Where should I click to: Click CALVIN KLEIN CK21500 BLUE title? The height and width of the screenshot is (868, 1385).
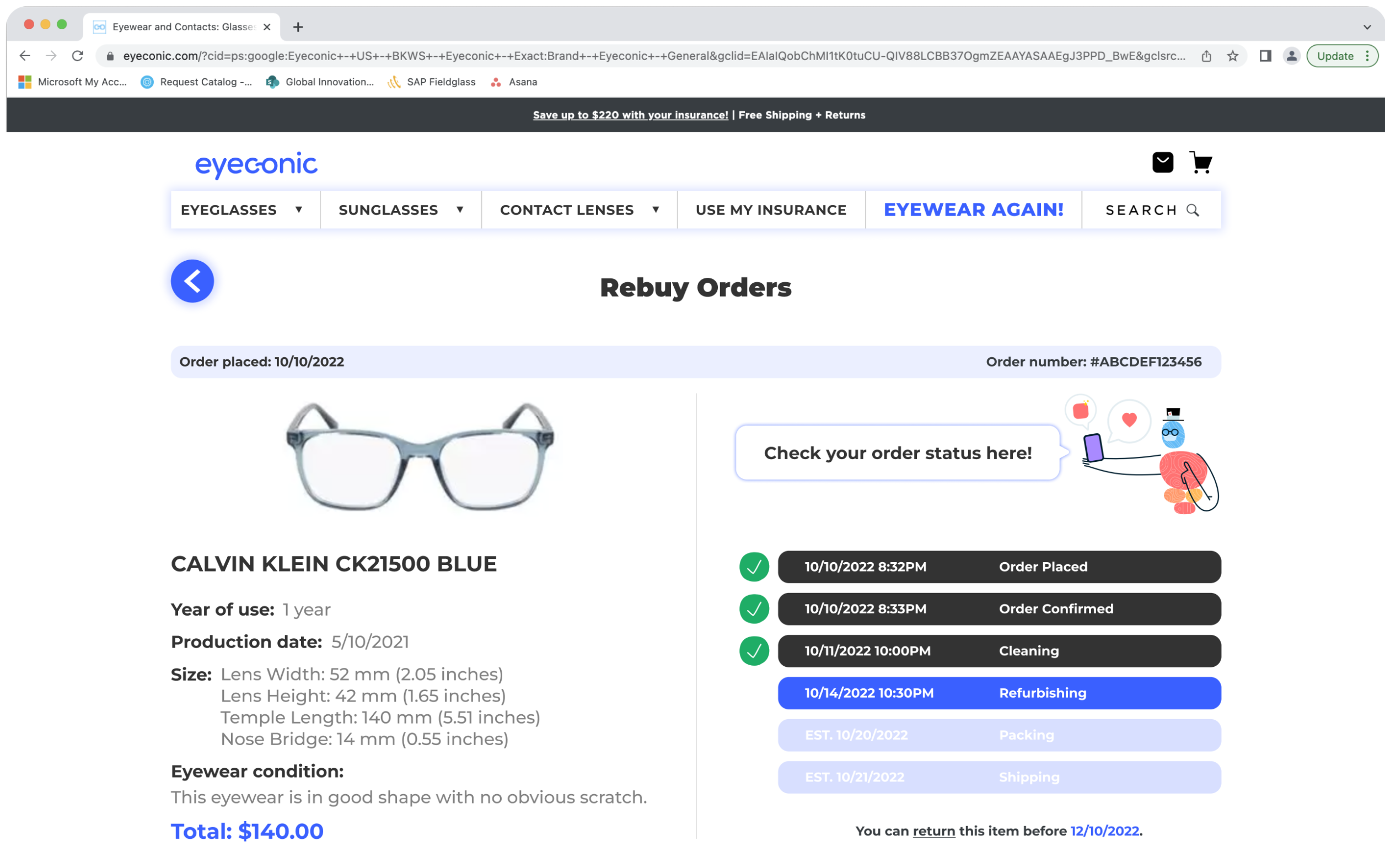[334, 564]
